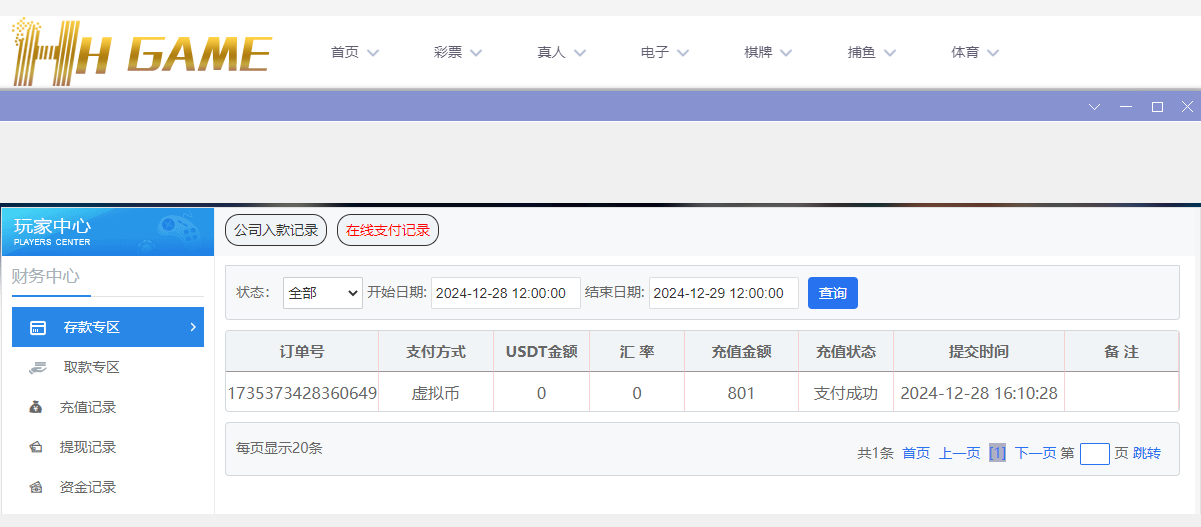
Task: Click the recharge records money bag icon
Action: 37,408
